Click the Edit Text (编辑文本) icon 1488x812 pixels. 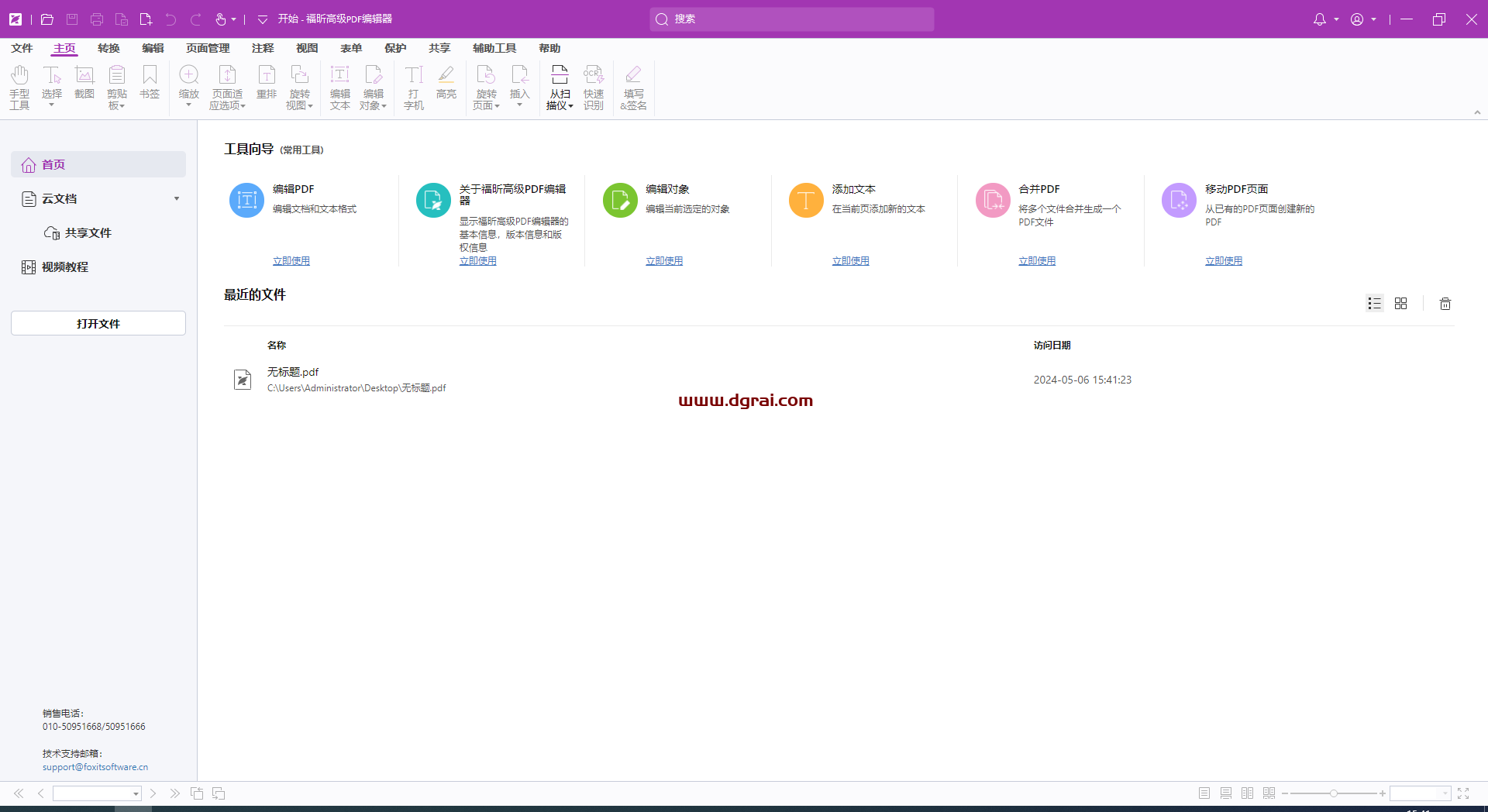click(339, 87)
